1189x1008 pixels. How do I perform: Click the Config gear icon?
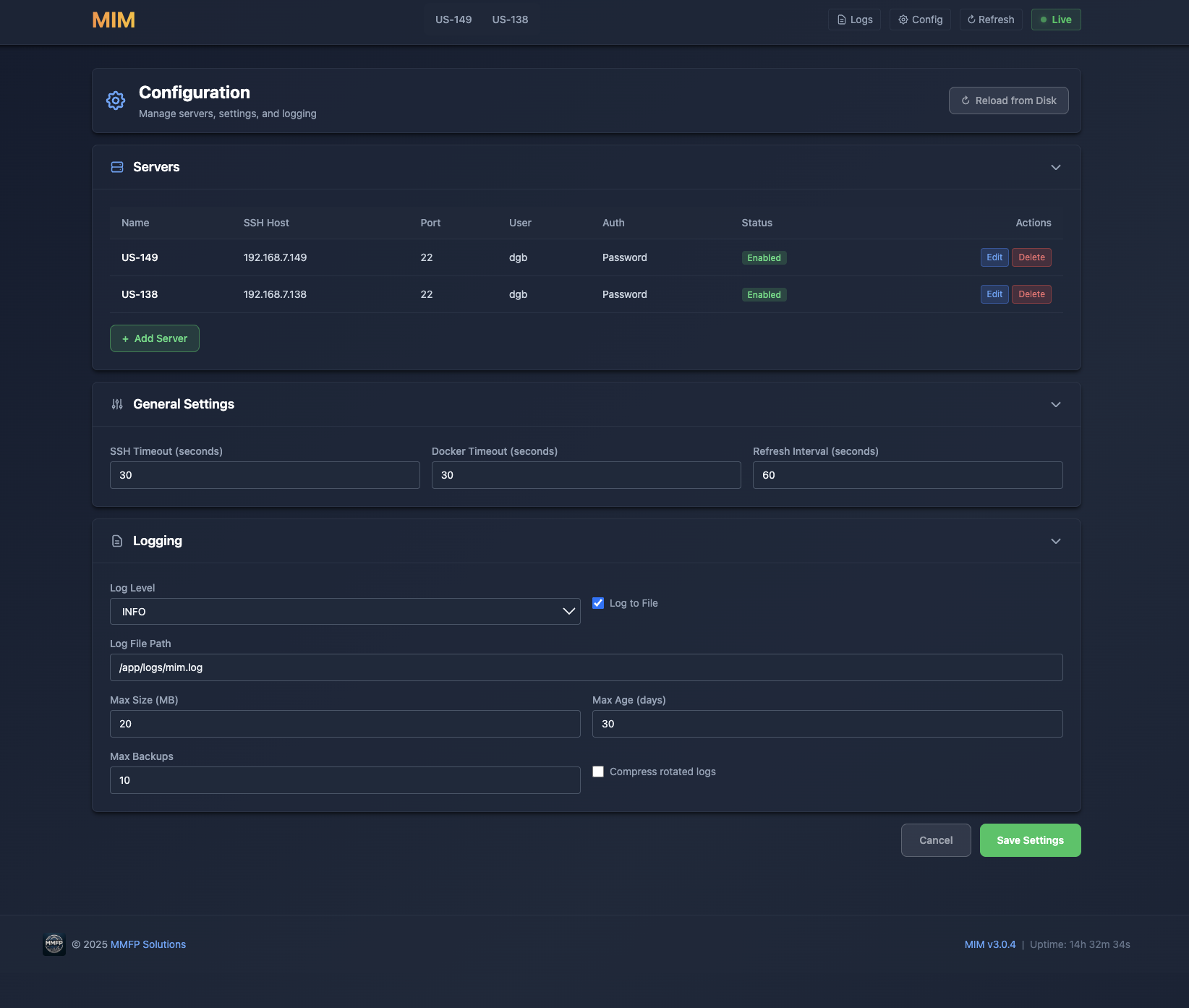click(902, 20)
